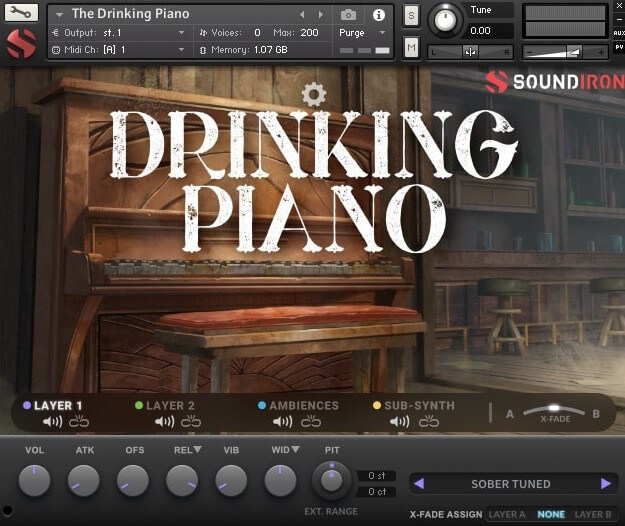This screenshot has width=625, height=526.
Task: Click the OFS knob
Action: (133, 480)
